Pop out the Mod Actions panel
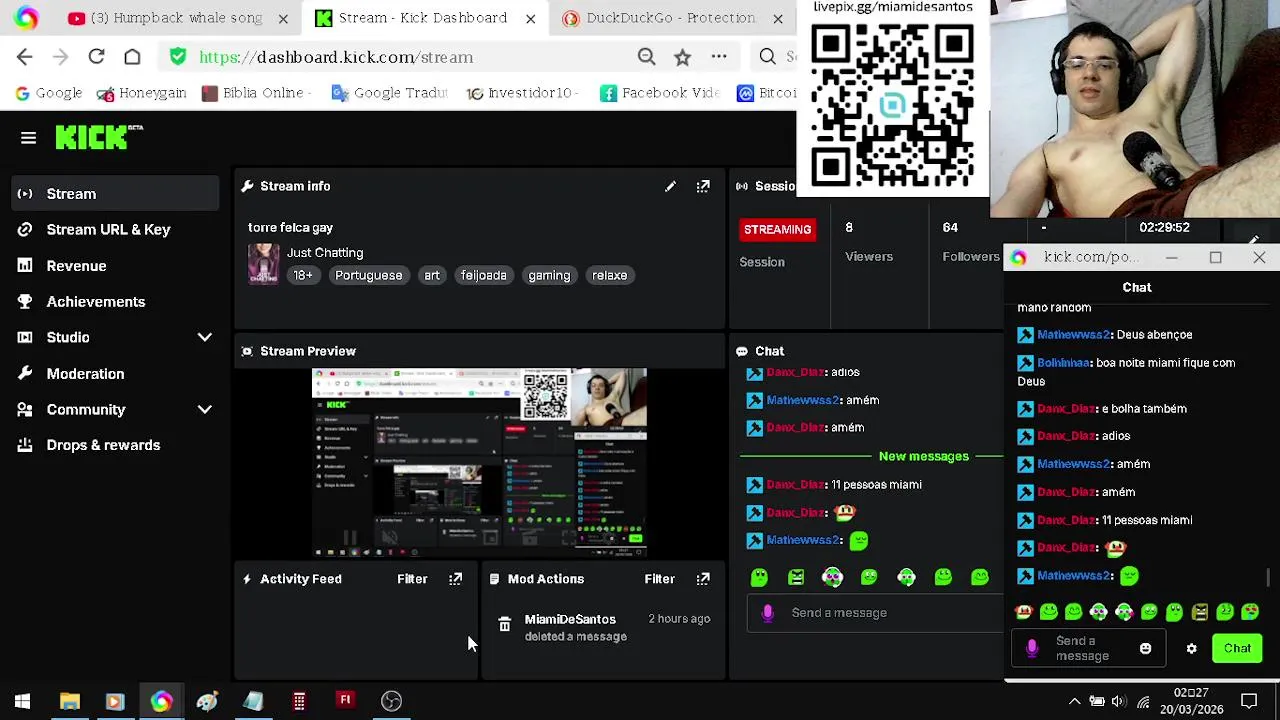This screenshot has height=720, width=1280. 703,579
